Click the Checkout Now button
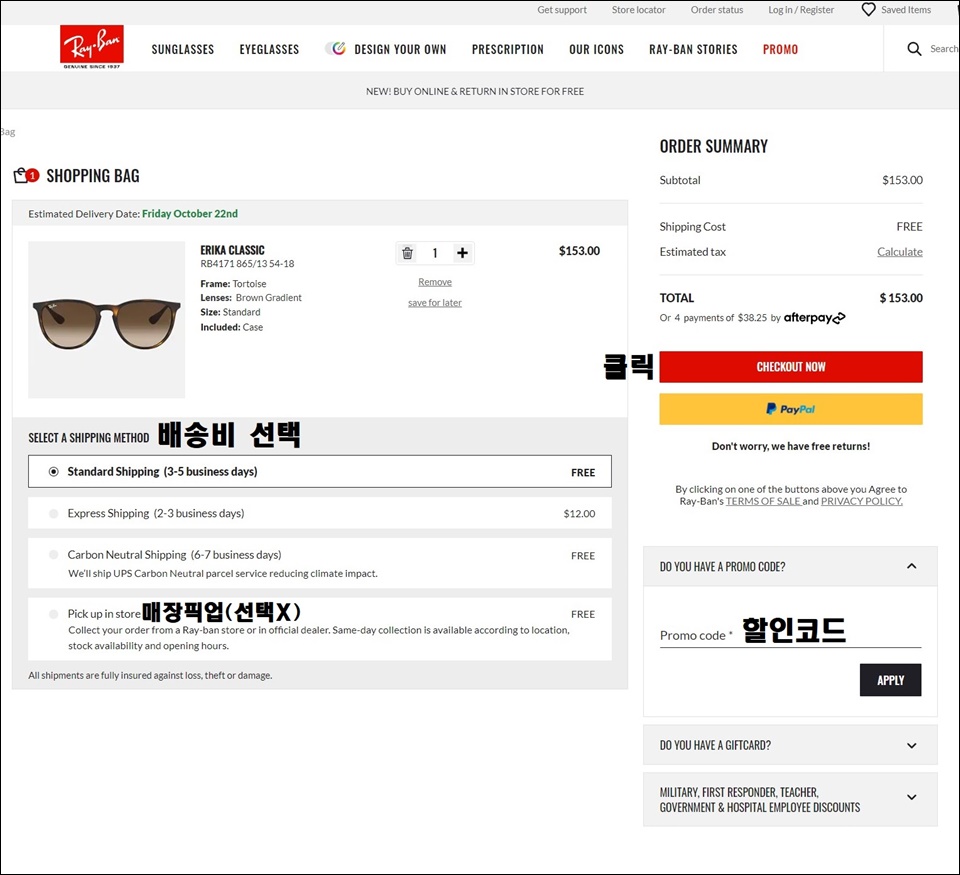960x875 pixels. [790, 367]
